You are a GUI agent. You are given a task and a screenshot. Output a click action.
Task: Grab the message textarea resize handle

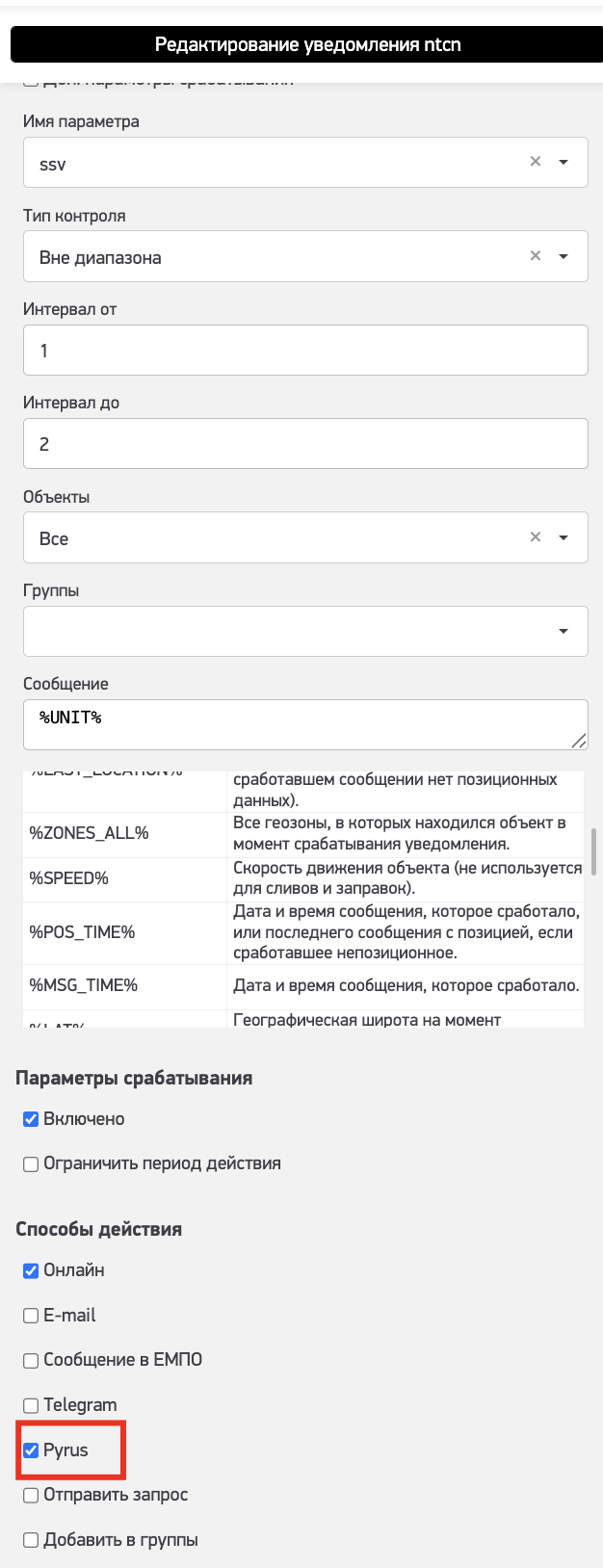tap(578, 741)
